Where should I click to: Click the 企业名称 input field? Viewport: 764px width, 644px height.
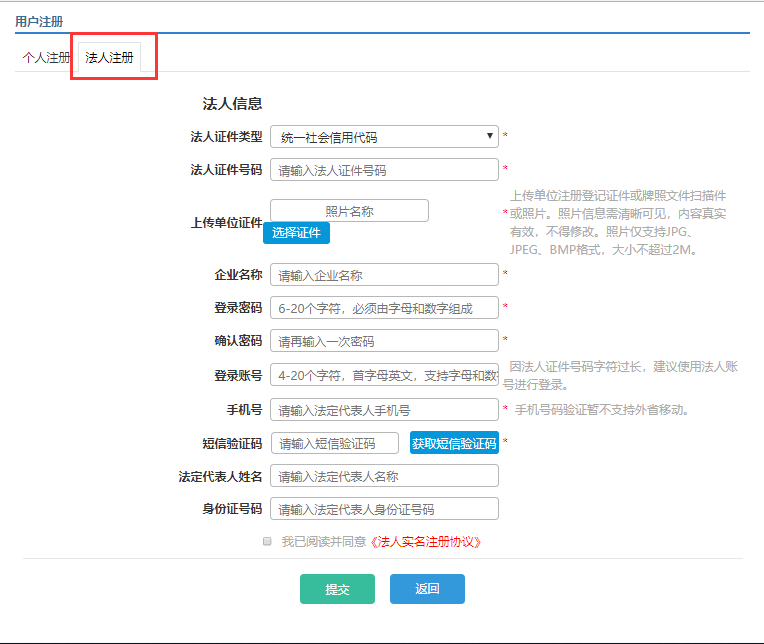[x=384, y=275]
